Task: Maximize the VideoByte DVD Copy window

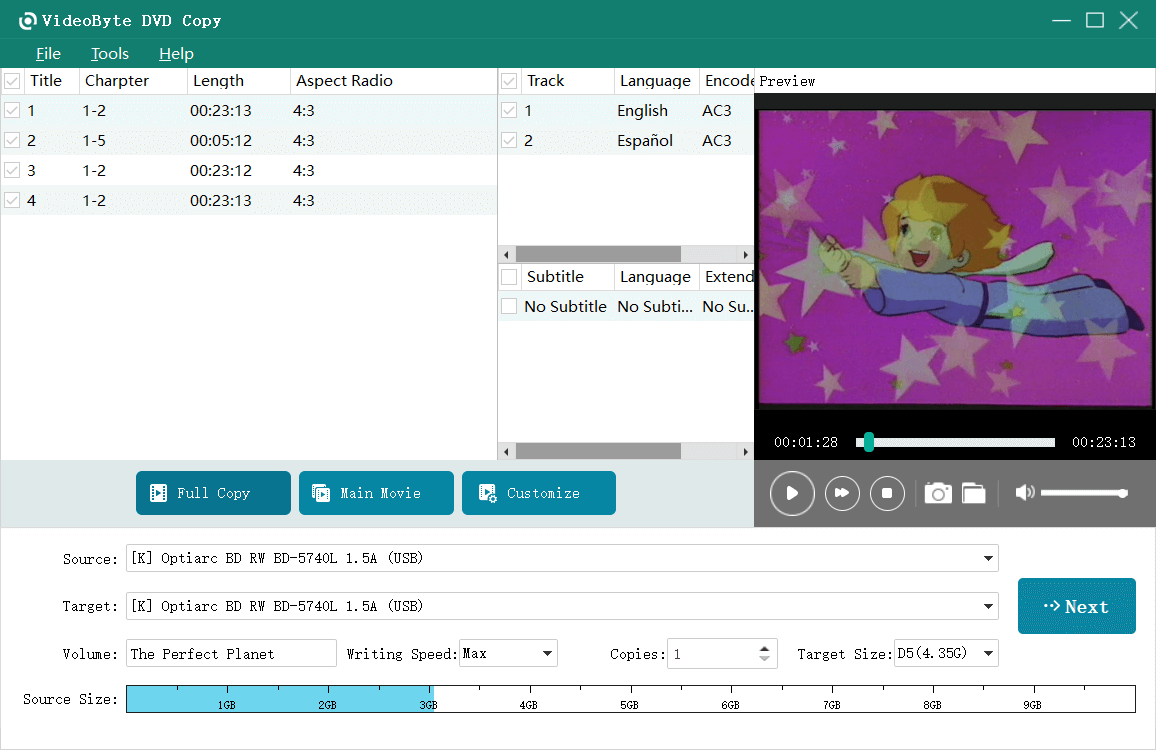Action: 1095,21
